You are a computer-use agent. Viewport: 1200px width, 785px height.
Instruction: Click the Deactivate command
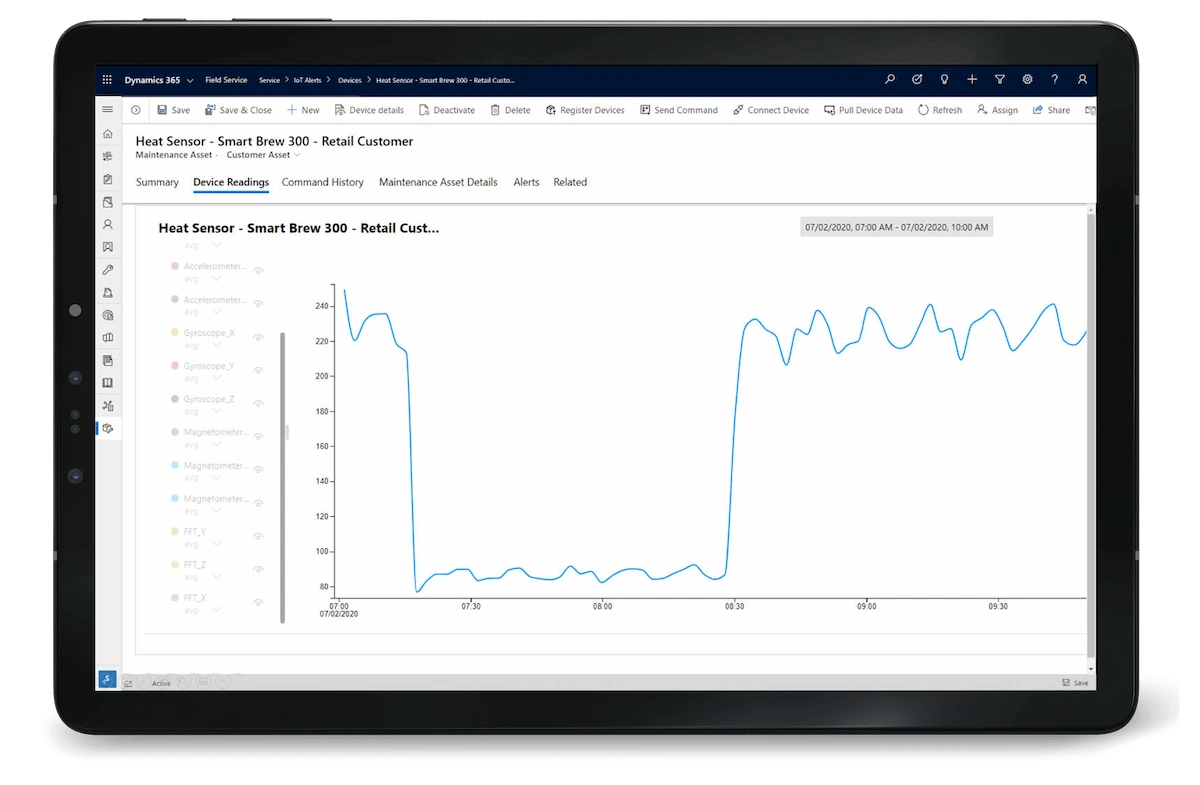[x=446, y=110]
